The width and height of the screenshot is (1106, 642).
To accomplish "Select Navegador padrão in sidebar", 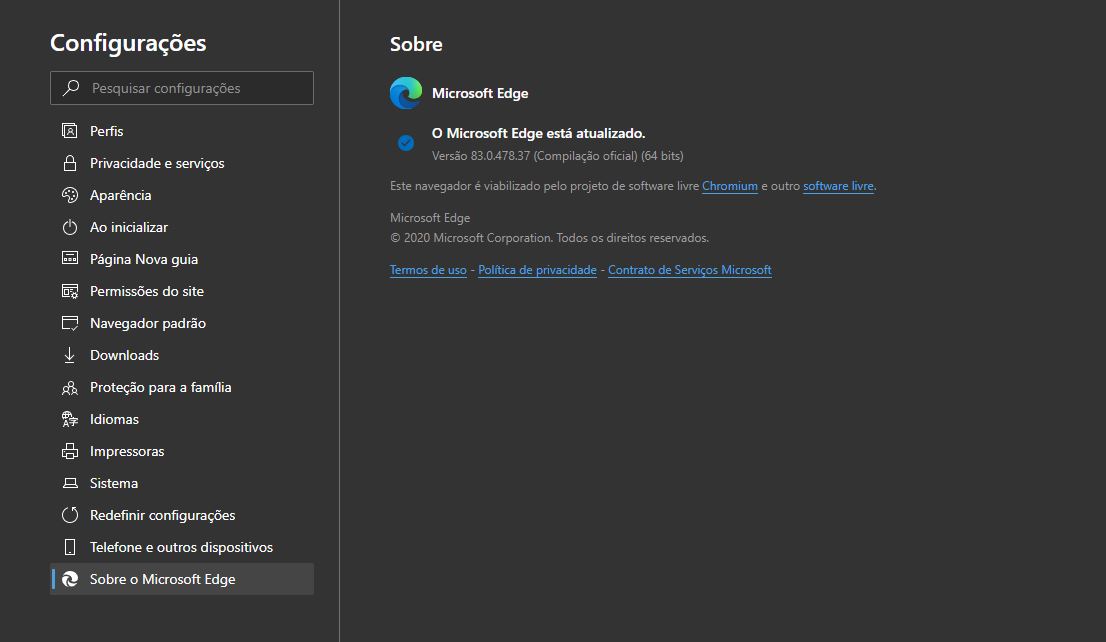I will click(148, 323).
